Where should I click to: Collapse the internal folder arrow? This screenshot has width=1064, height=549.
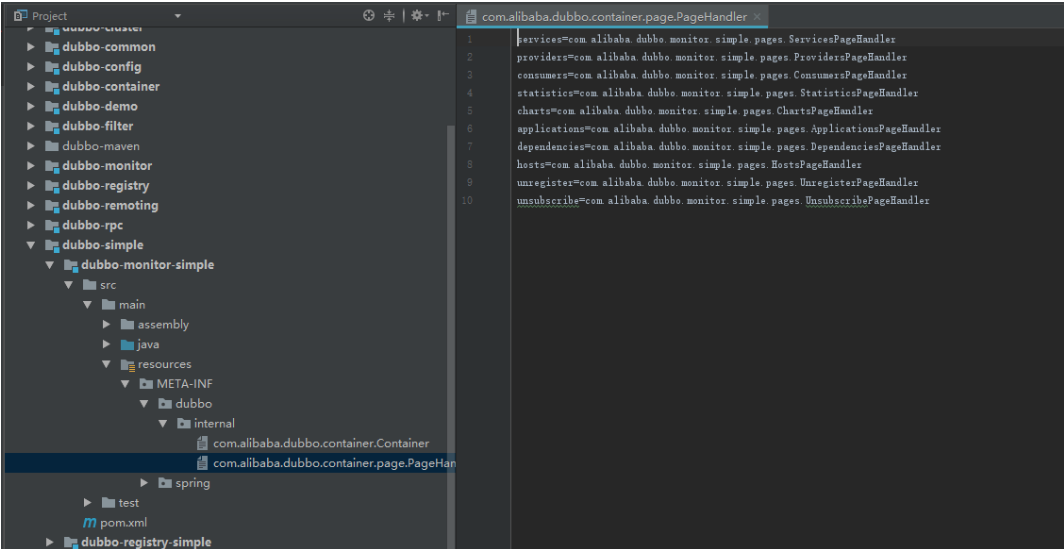coord(163,423)
